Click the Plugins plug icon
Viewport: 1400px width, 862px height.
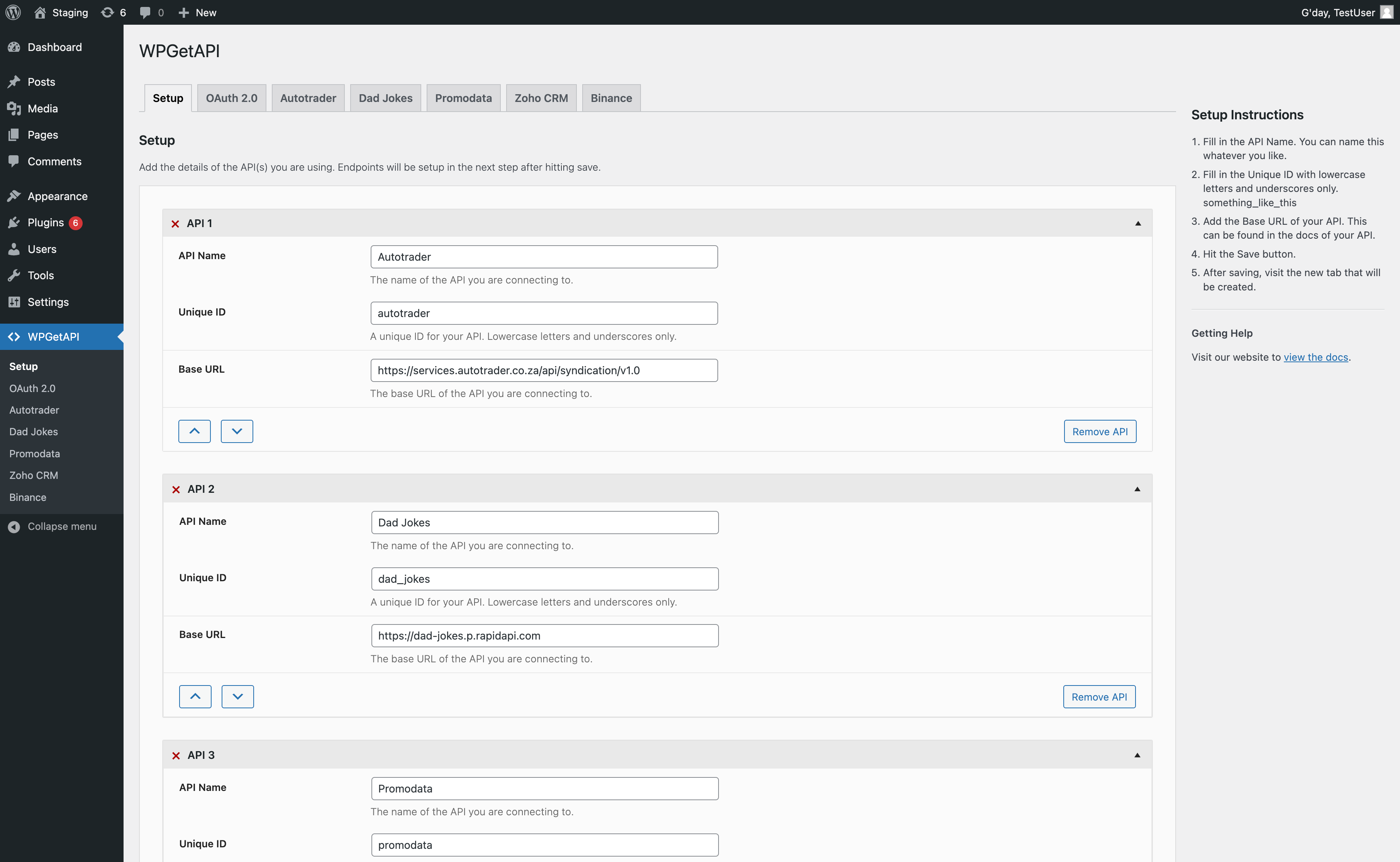(x=14, y=222)
